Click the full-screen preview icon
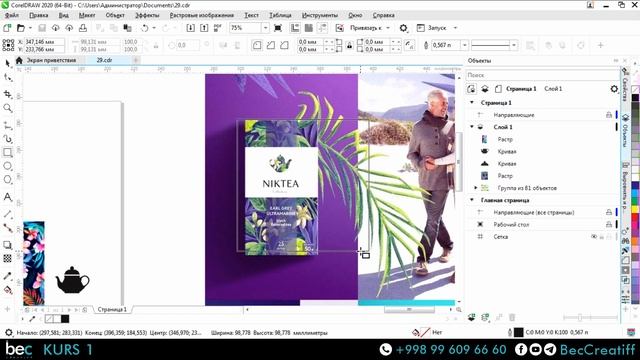The image size is (640, 360). coord(278,28)
